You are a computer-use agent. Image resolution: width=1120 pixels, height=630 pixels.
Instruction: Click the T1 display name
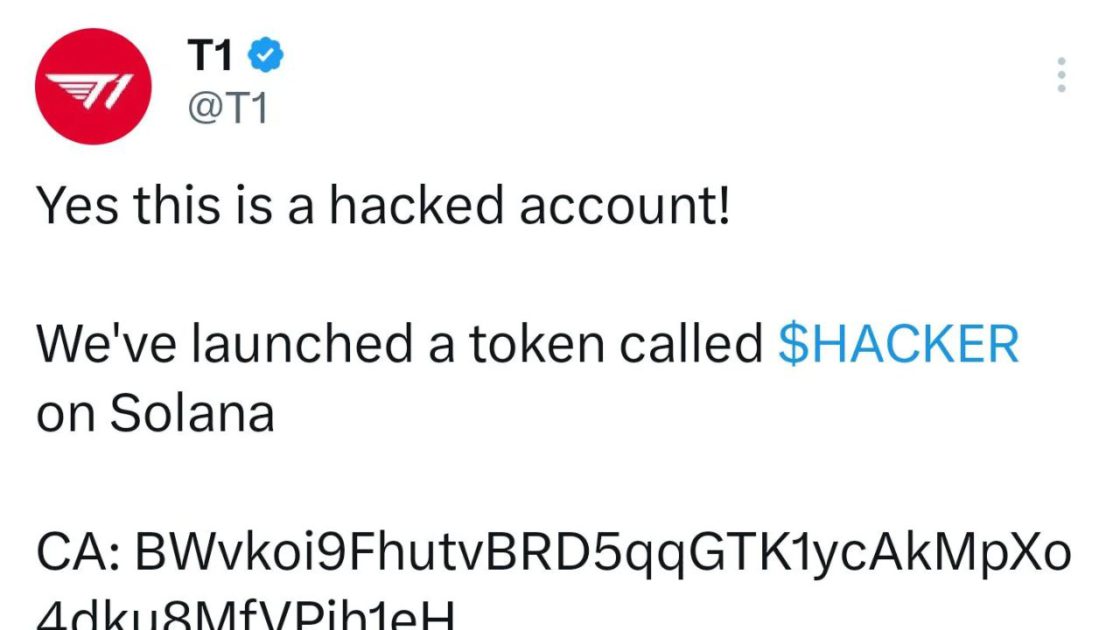(x=207, y=55)
